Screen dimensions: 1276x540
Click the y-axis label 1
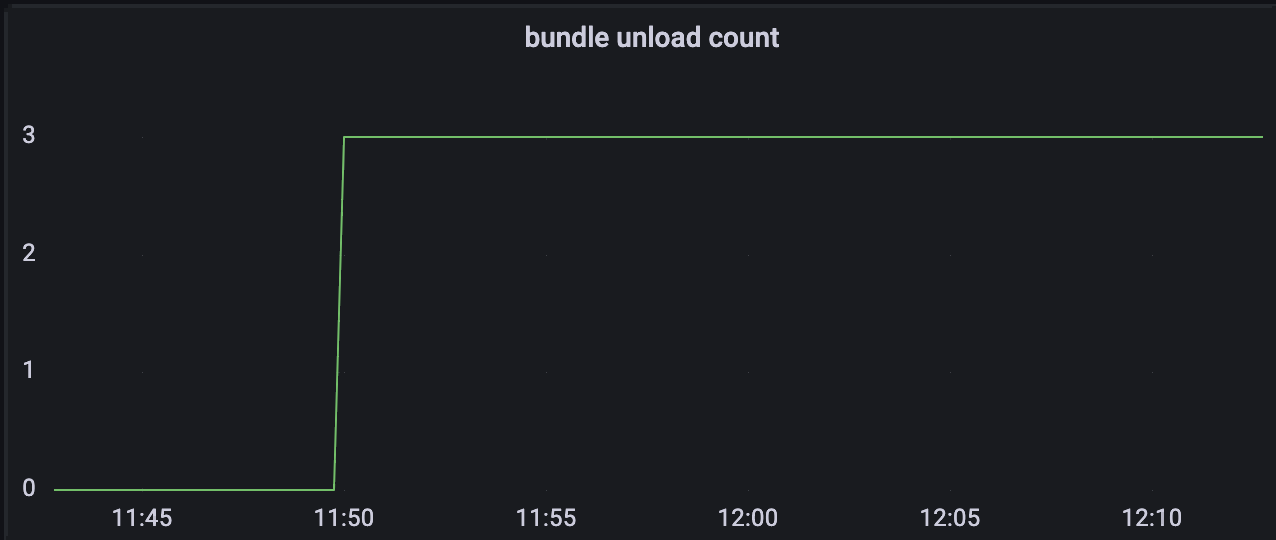(x=29, y=371)
